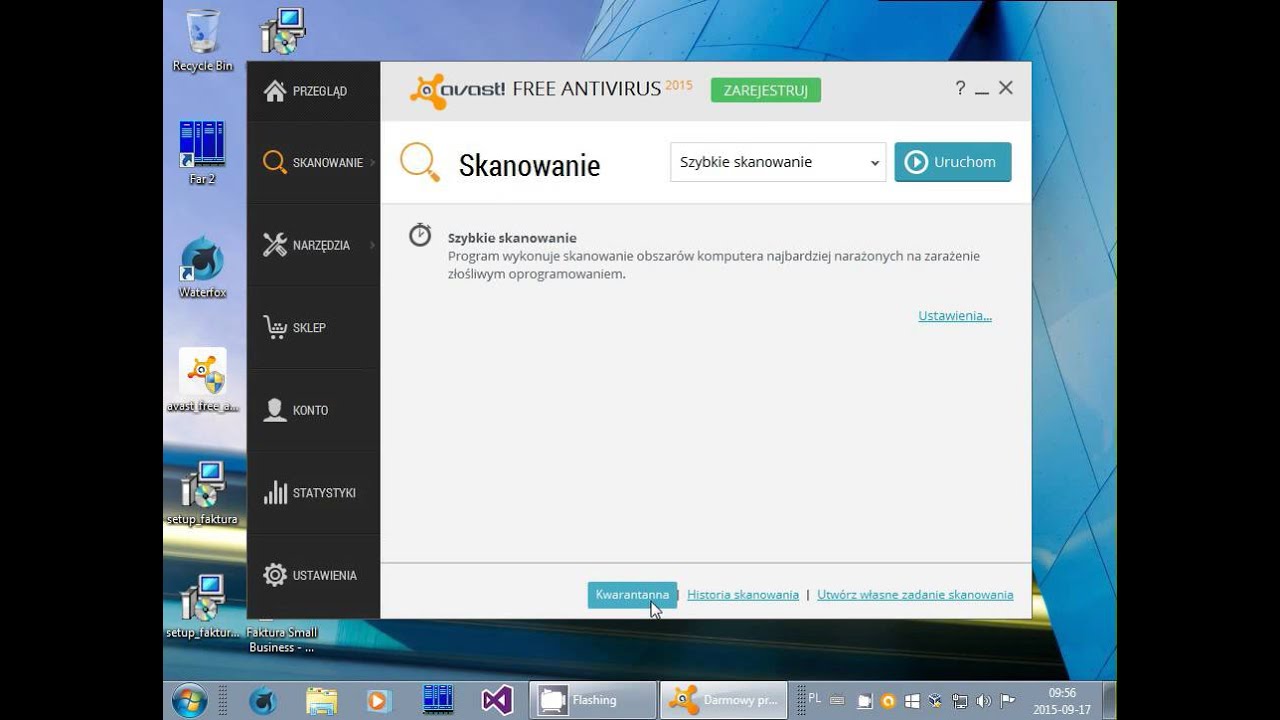This screenshot has height=720, width=1280.
Task: Select the installer icon next to Recycle Bin
Action: pyautogui.click(x=283, y=32)
